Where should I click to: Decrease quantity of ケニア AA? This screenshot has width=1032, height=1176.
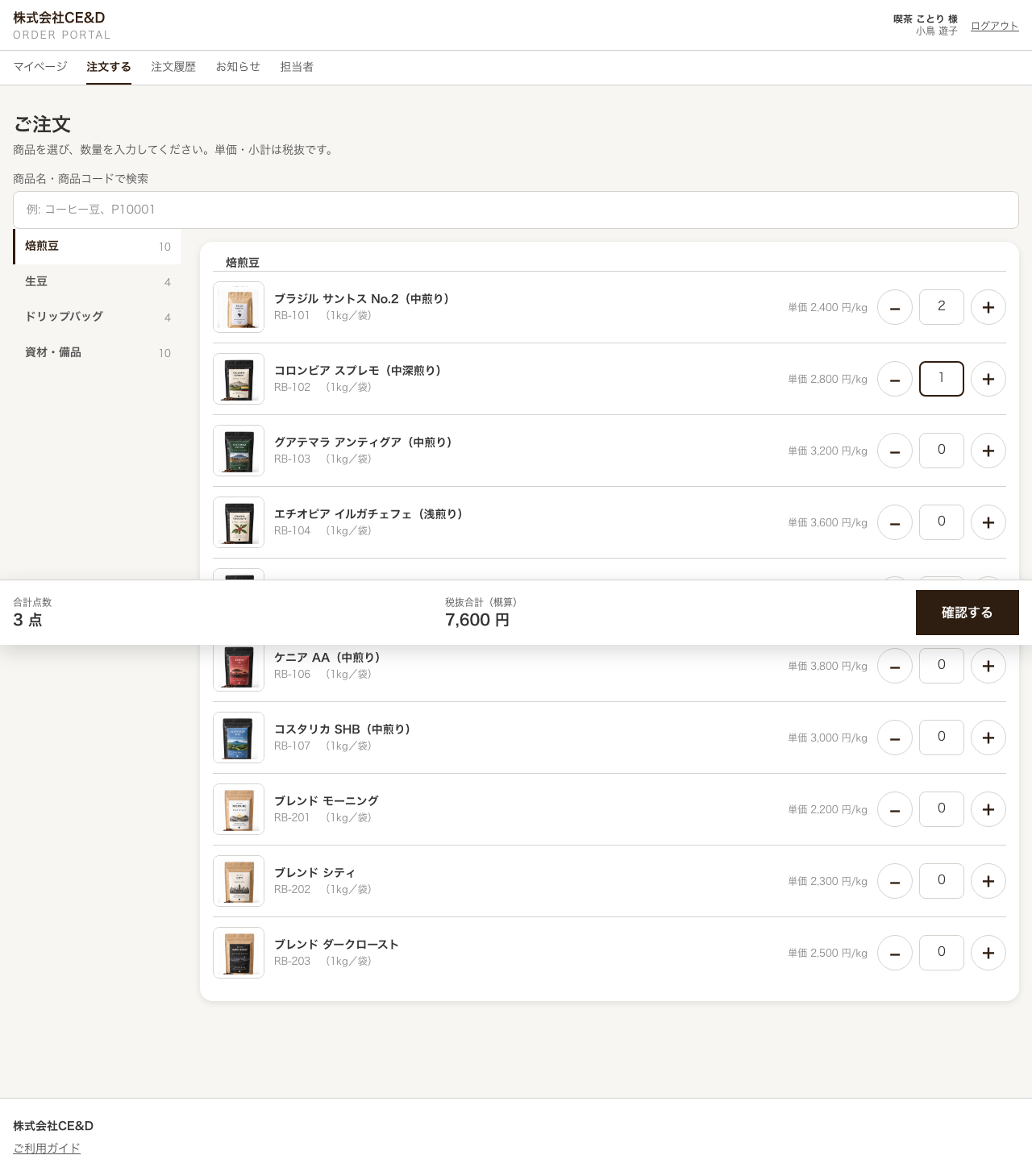[x=895, y=666]
